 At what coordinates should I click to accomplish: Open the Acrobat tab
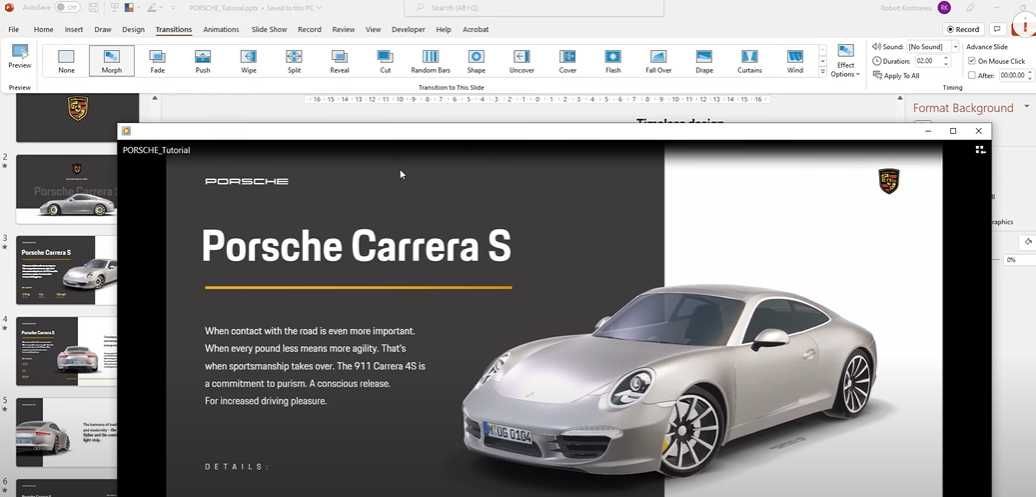476,29
